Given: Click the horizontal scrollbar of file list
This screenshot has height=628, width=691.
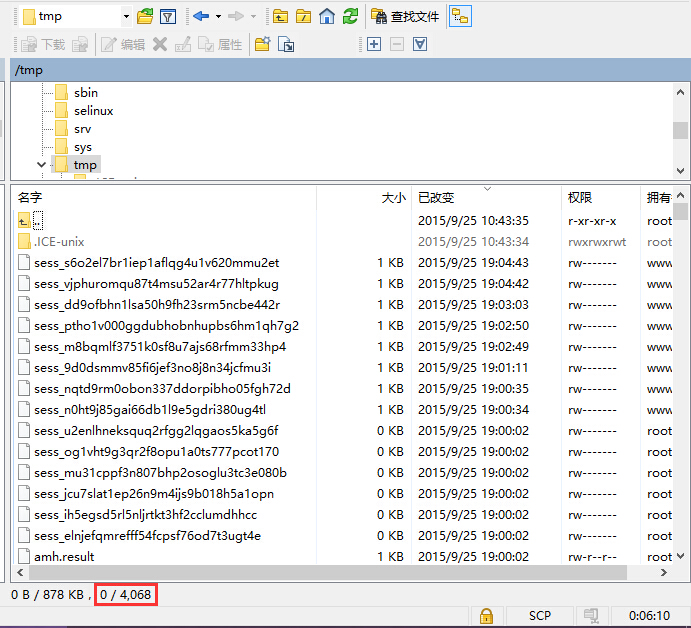Looking at the screenshot, I should pos(320,573).
